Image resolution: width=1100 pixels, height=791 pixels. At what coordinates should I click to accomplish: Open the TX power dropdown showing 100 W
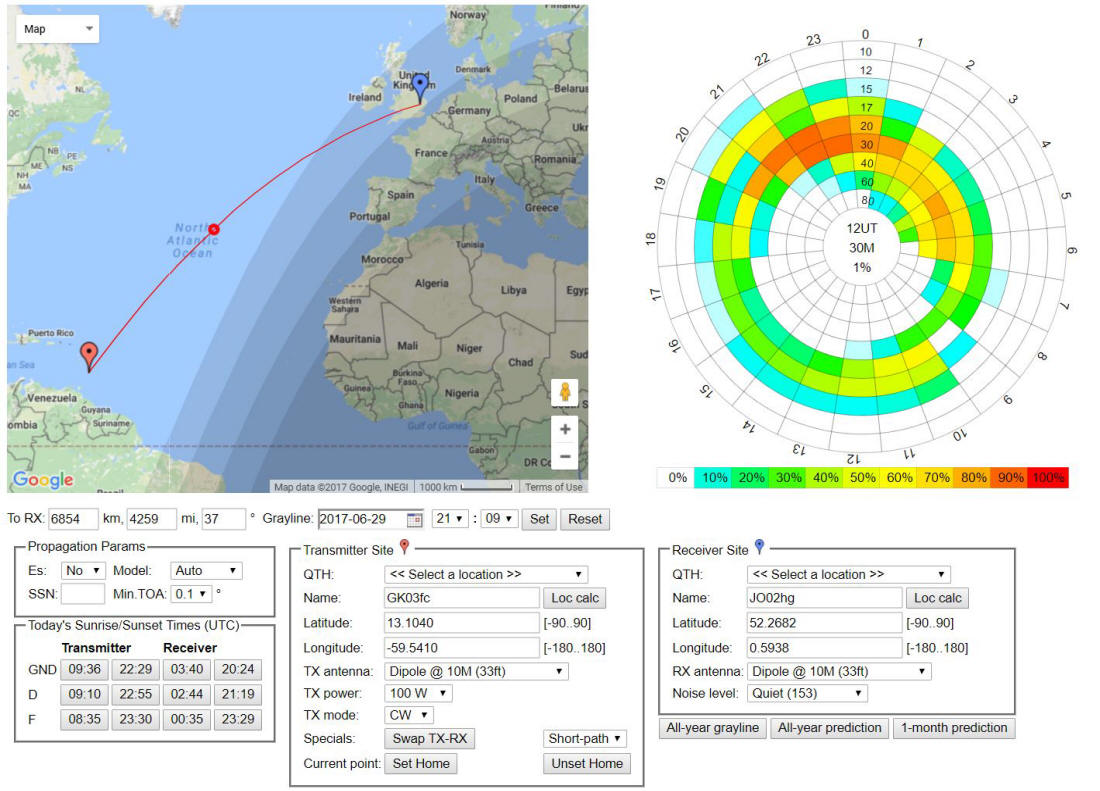(x=418, y=693)
